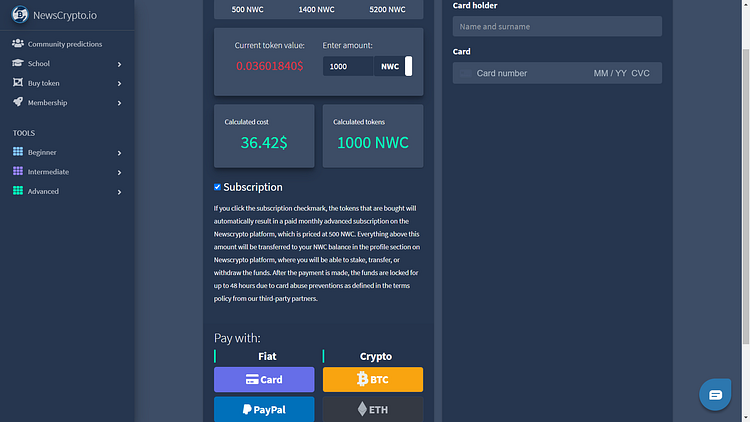Click the calculated tokens 1000 NWC
750x422 pixels.
[x=373, y=143]
